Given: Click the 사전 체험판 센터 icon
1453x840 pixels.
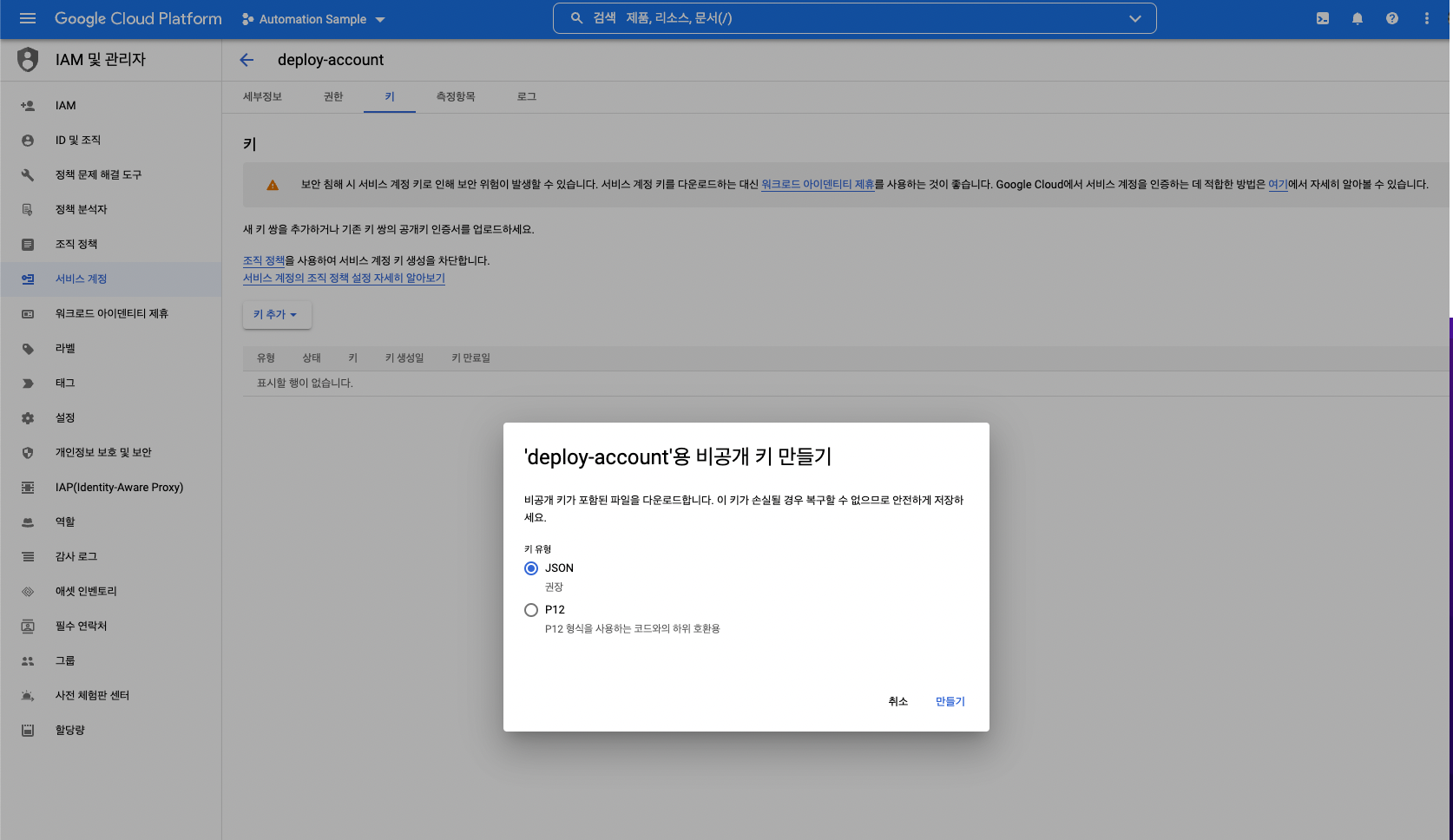Looking at the screenshot, I should (28, 696).
